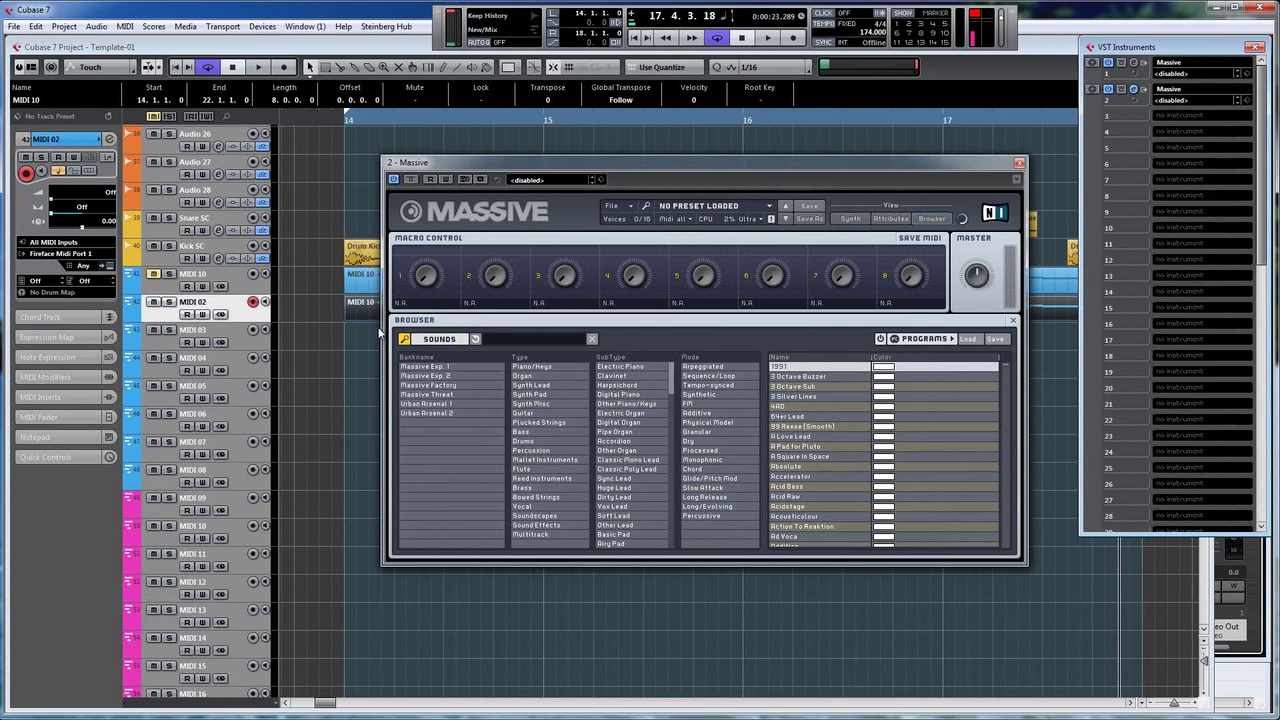Toggle the SYNC button in transport
This screenshot has width=1280, height=720.
(x=823, y=42)
